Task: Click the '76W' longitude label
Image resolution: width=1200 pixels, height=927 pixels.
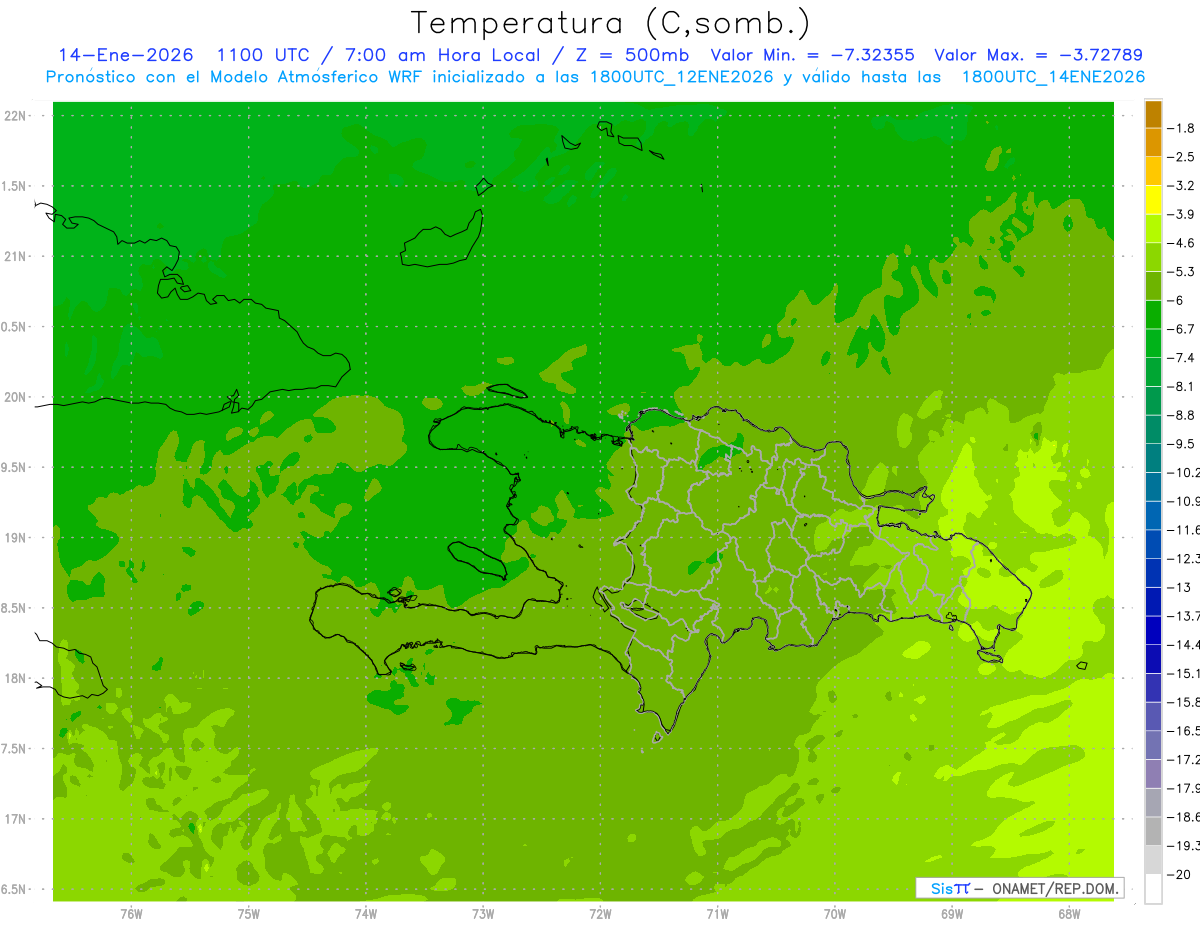Action: point(131,914)
